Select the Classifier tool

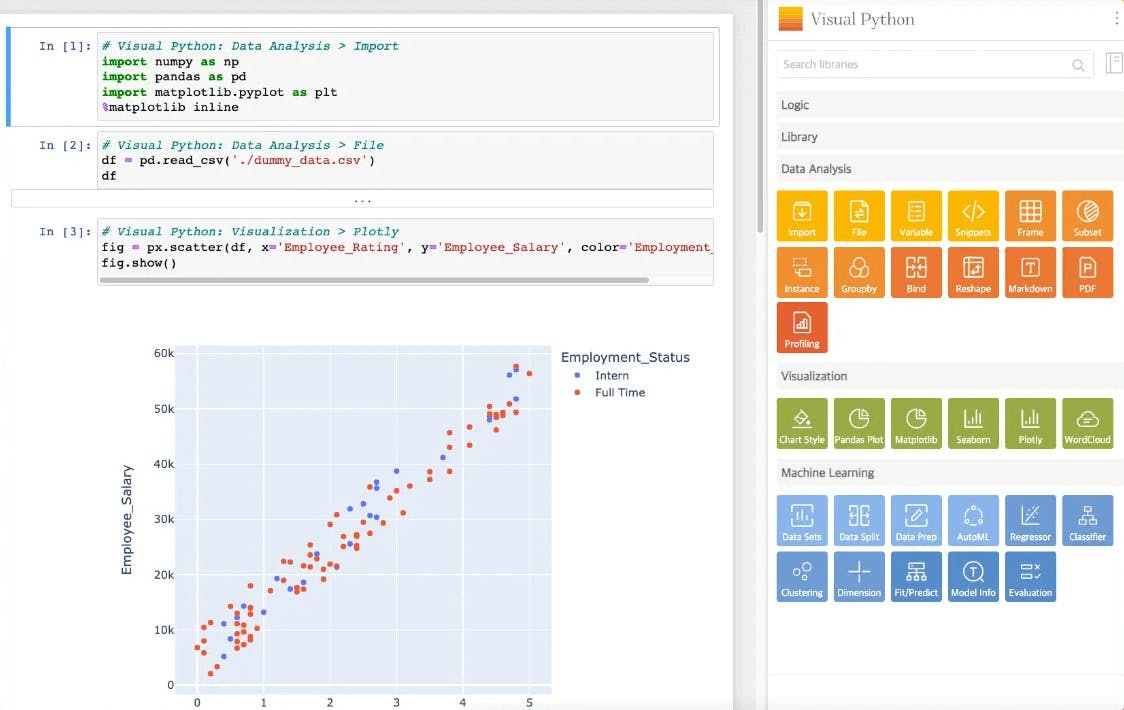(1087, 519)
